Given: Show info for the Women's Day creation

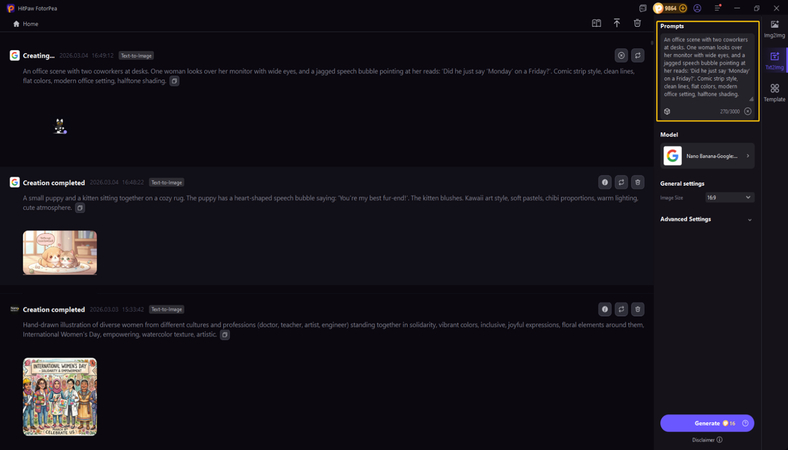Looking at the screenshot, I should point(605,310).
